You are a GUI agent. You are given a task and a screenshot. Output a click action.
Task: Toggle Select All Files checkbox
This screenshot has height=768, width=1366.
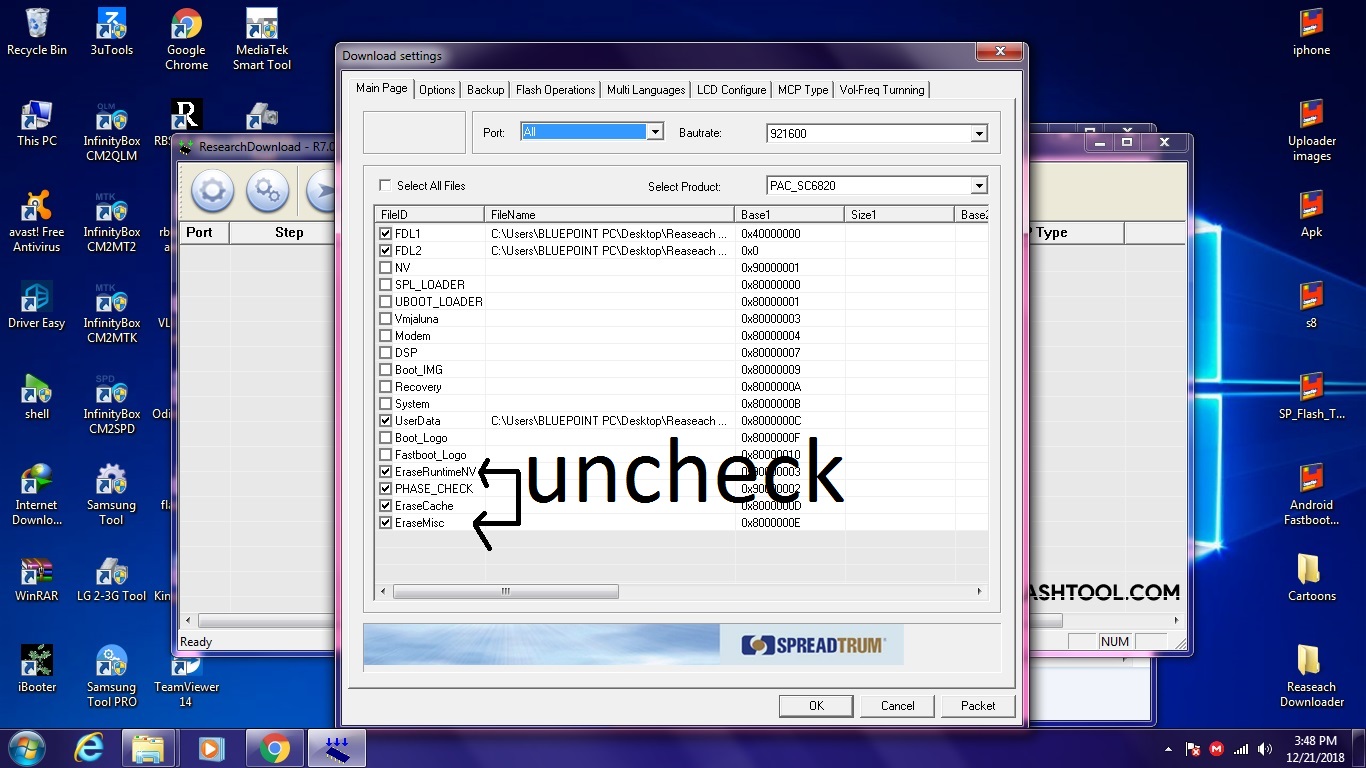pyautogui.click(x=385, y=185)
